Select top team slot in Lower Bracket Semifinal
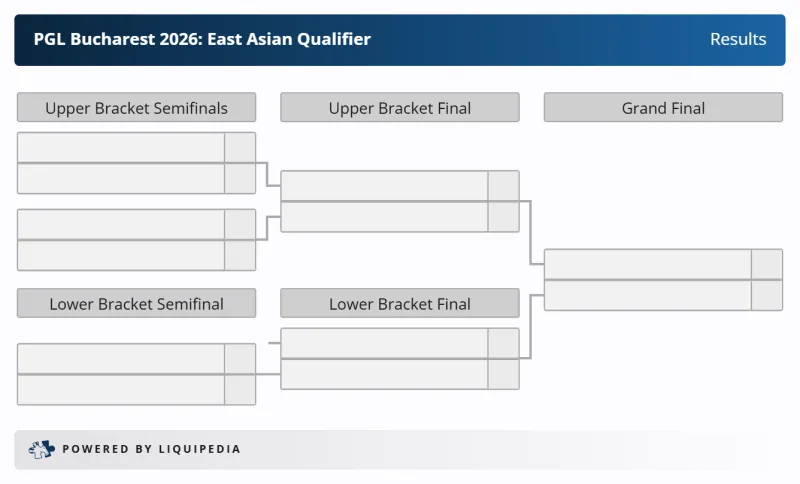Screen dimensions: 800x484 click(x=121, y=359)
